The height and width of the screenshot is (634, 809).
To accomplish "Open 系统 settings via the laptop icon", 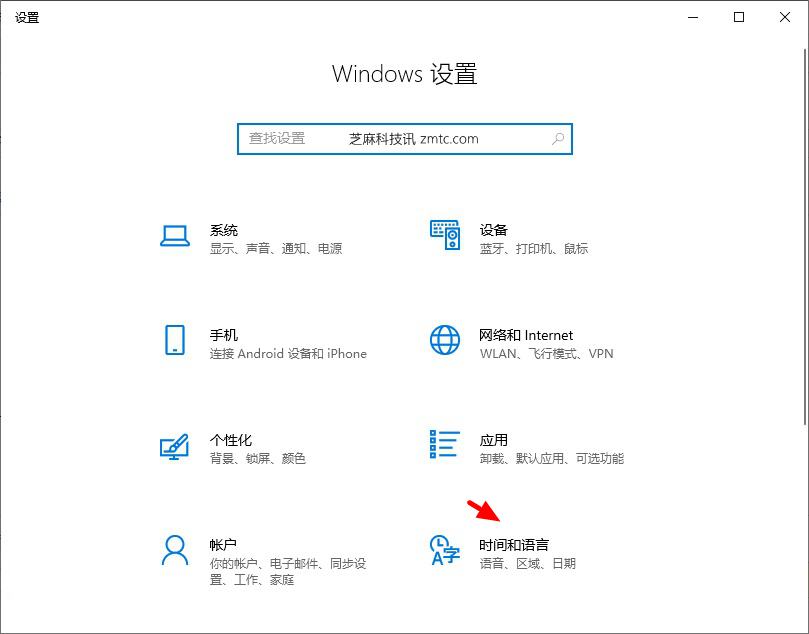I will (x=174, y=237).
